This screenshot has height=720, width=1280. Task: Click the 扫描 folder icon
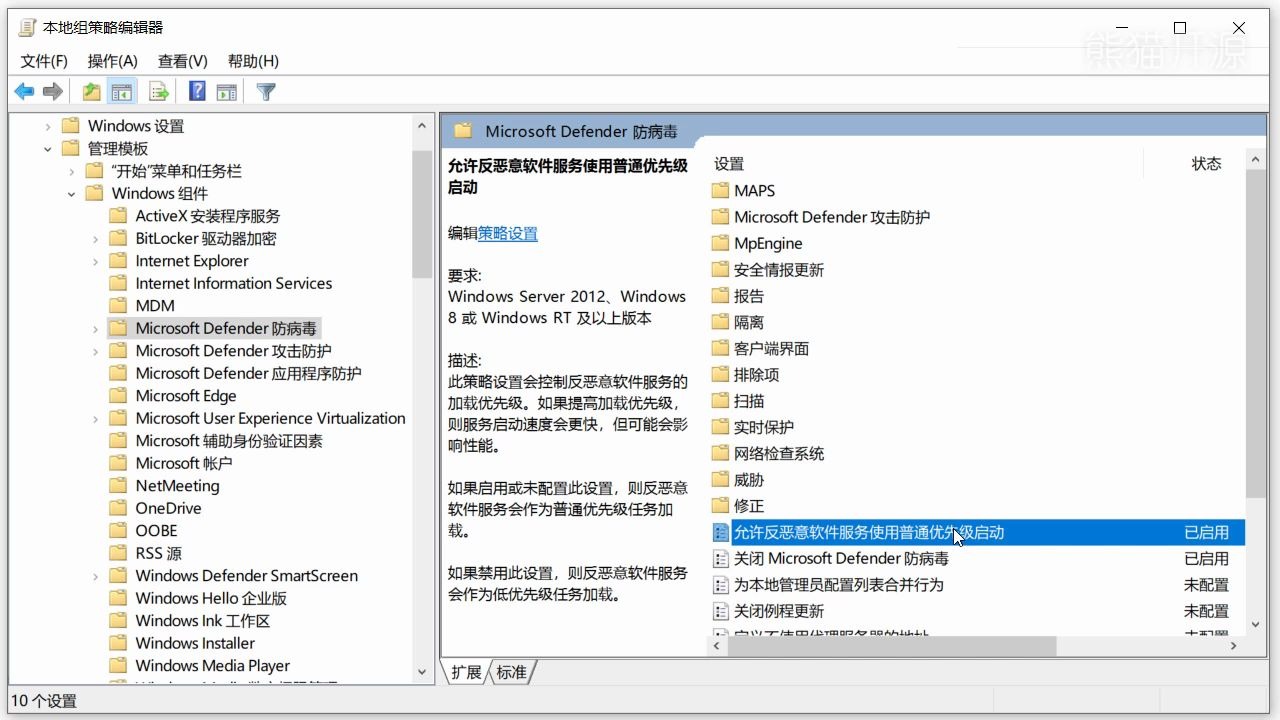(x=720, y=401)
